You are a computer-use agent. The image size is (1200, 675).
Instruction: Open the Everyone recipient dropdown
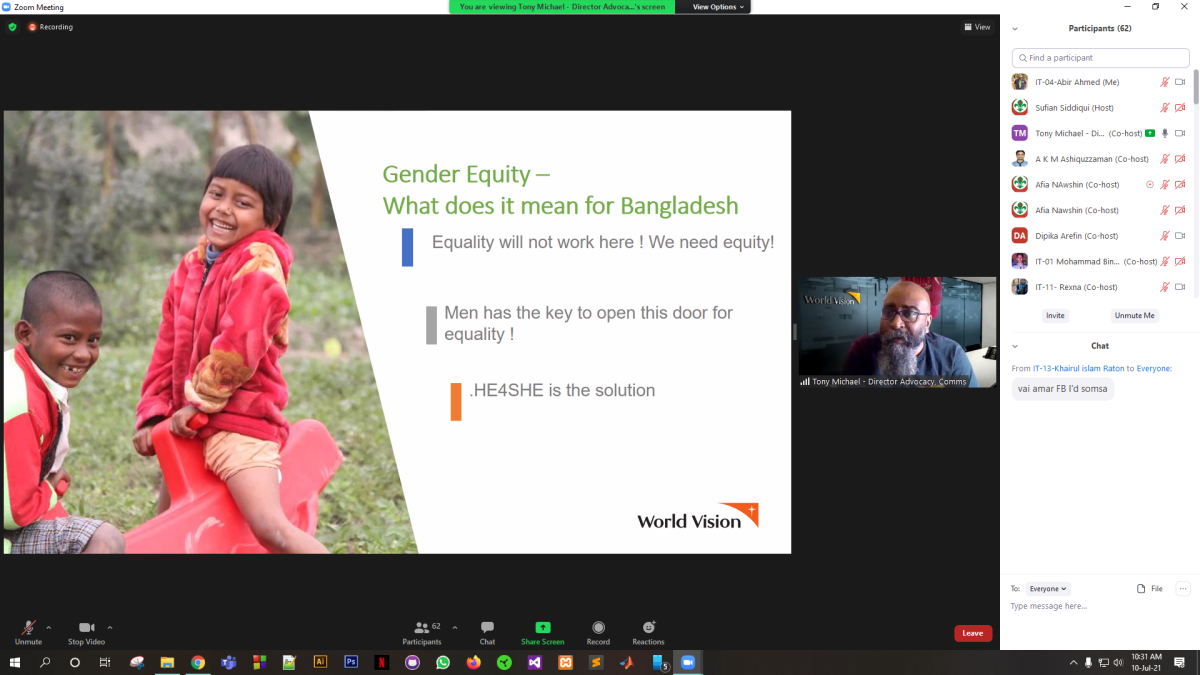click(1048, 589)
